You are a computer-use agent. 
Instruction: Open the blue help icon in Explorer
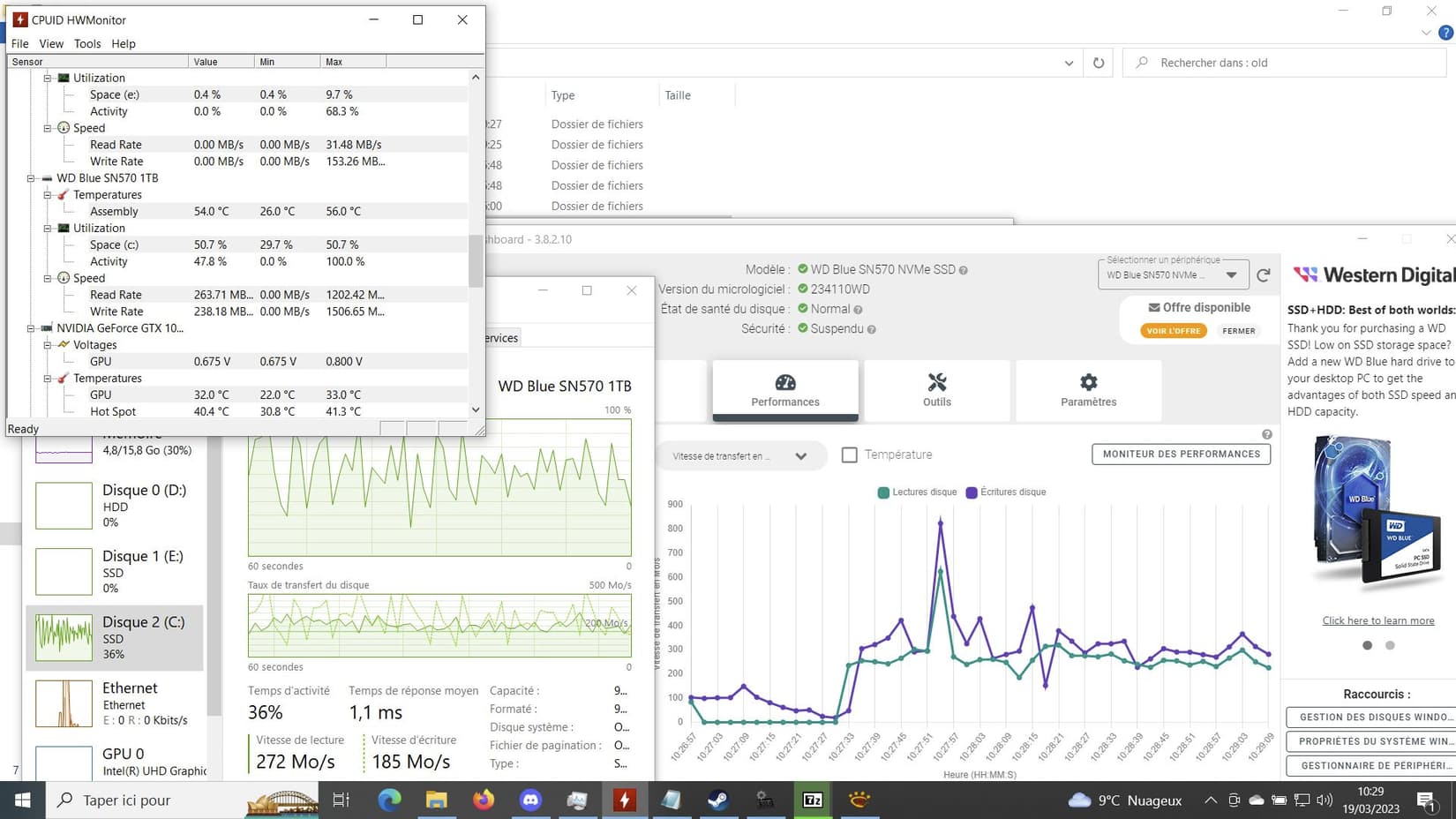point(1445,33)
